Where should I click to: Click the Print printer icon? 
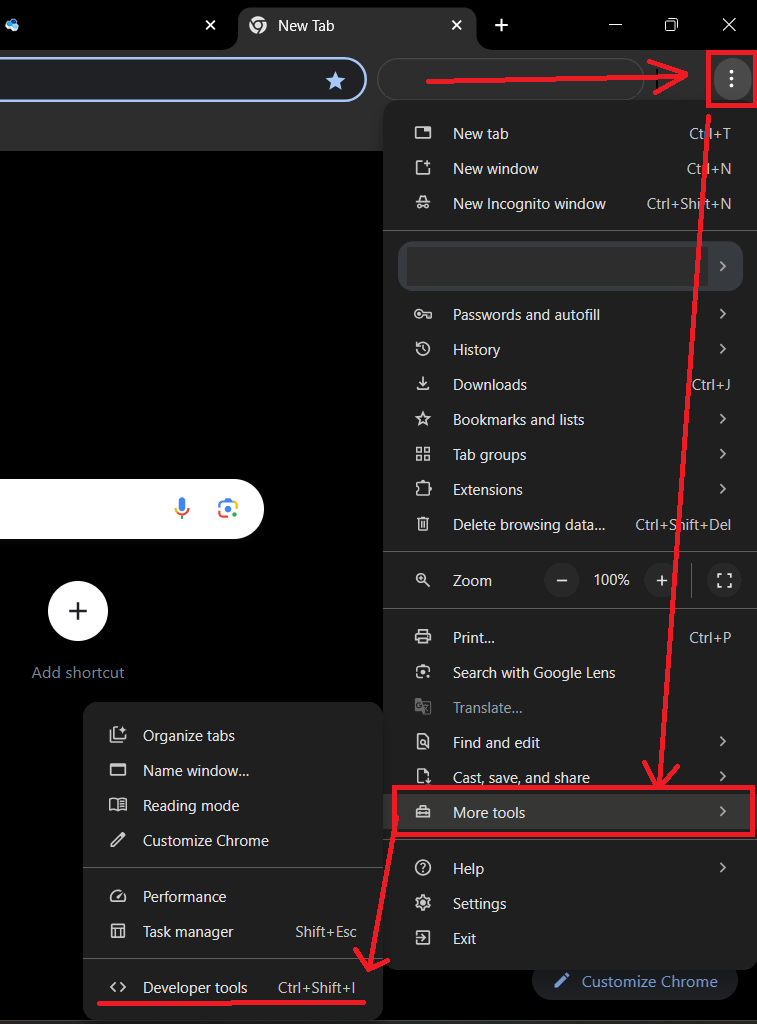click(423, 637)
